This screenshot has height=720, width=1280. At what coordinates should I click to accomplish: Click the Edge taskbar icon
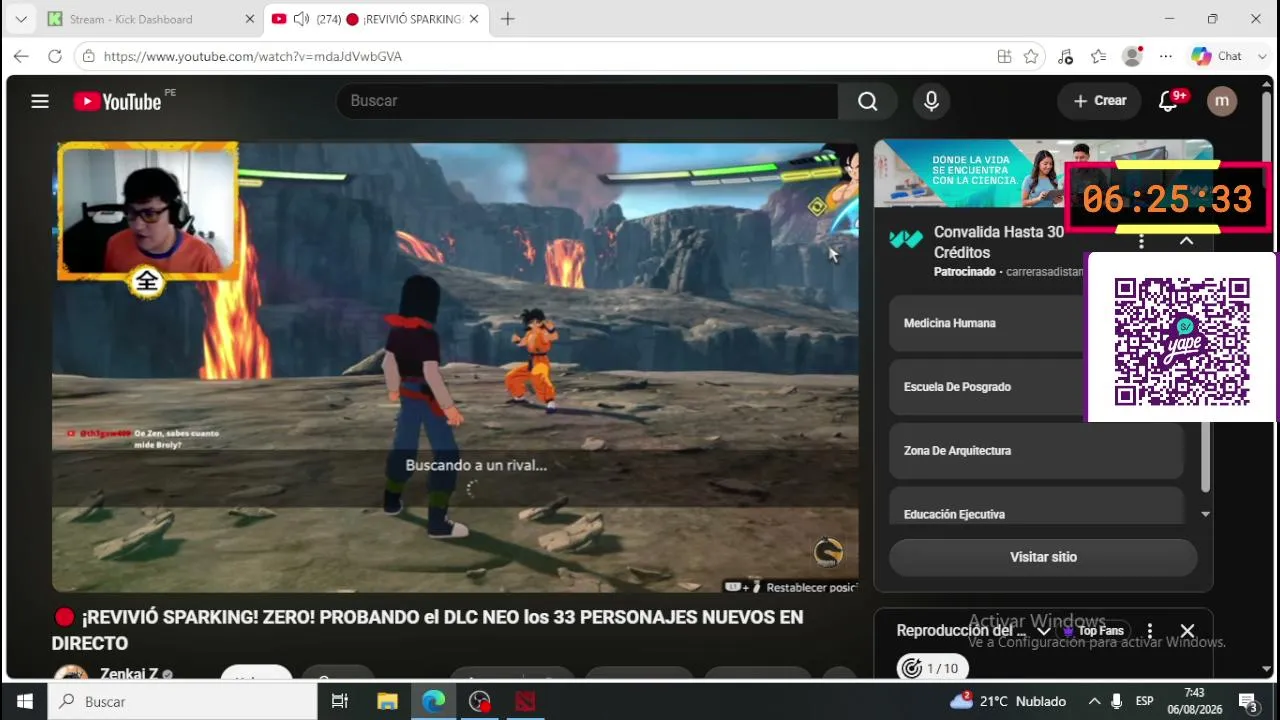(x=433, y=701)
